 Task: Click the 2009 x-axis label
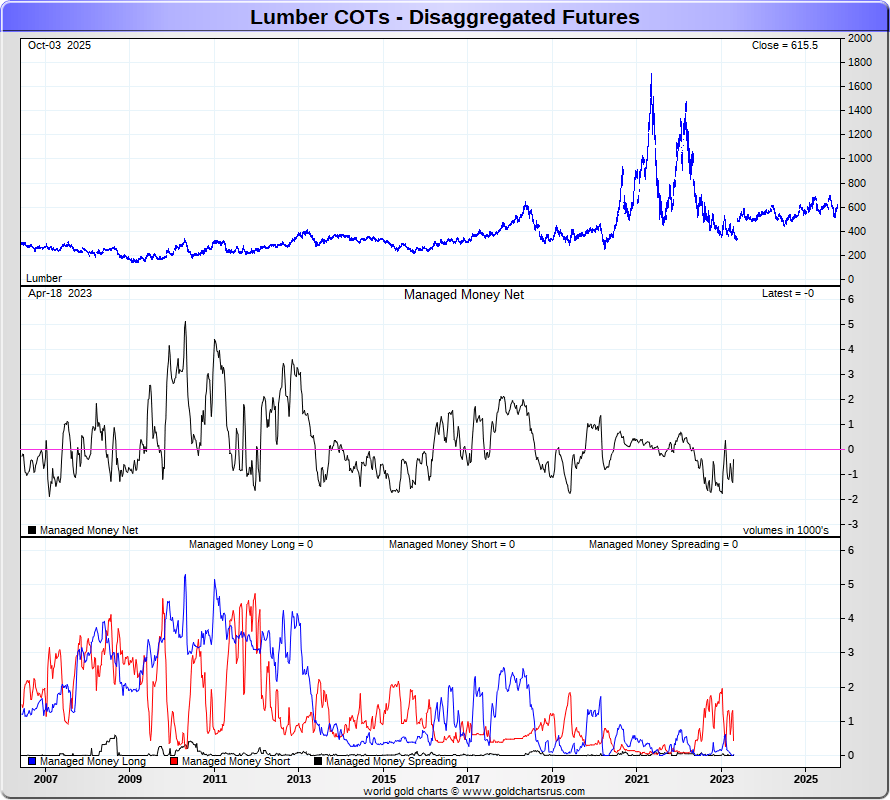(x=130, y=779)
